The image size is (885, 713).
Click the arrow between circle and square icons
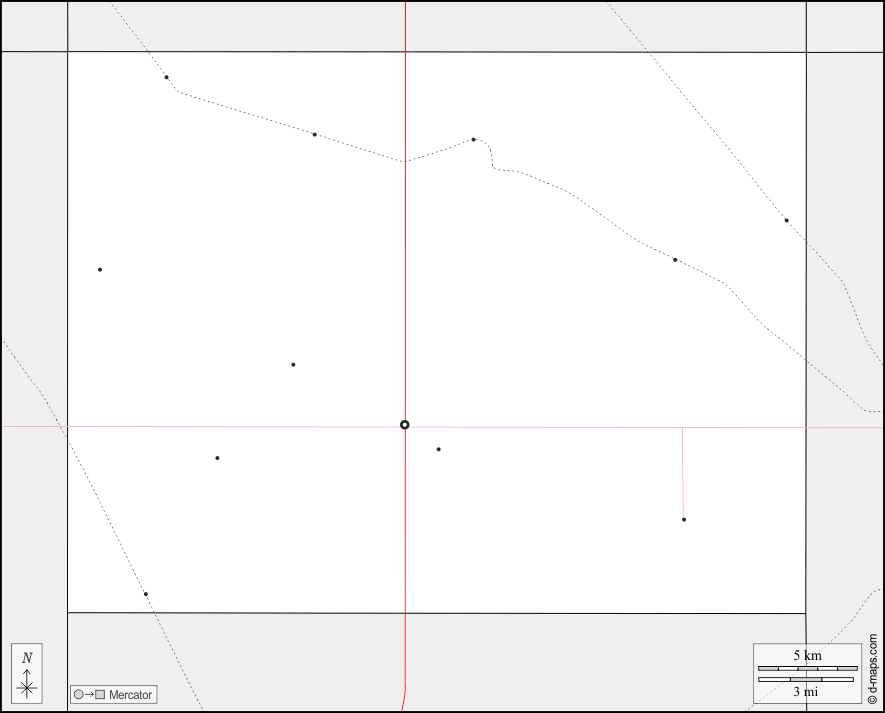tap(89, 695)
